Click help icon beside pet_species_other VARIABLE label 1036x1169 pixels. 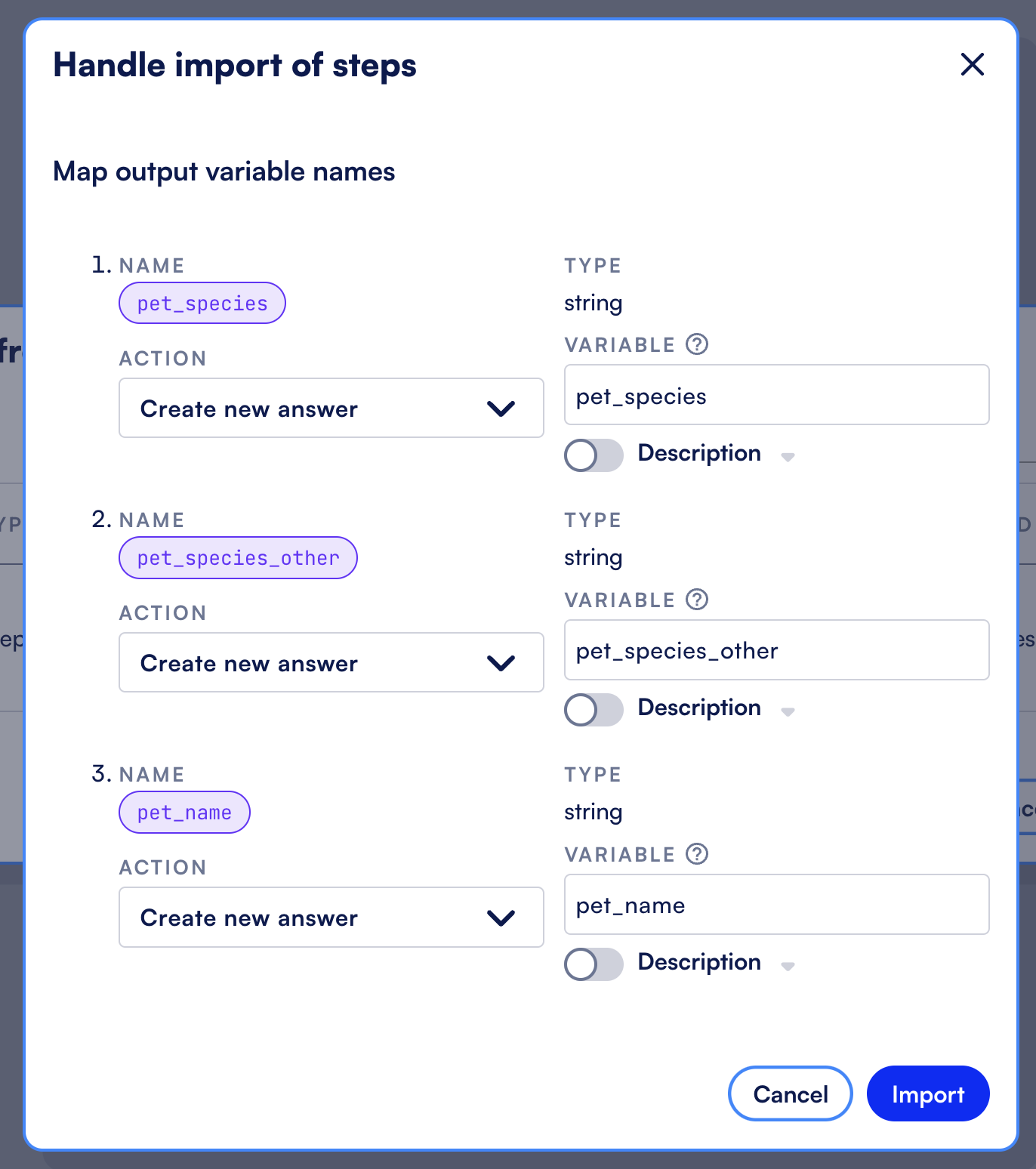[x=697, y=600]
